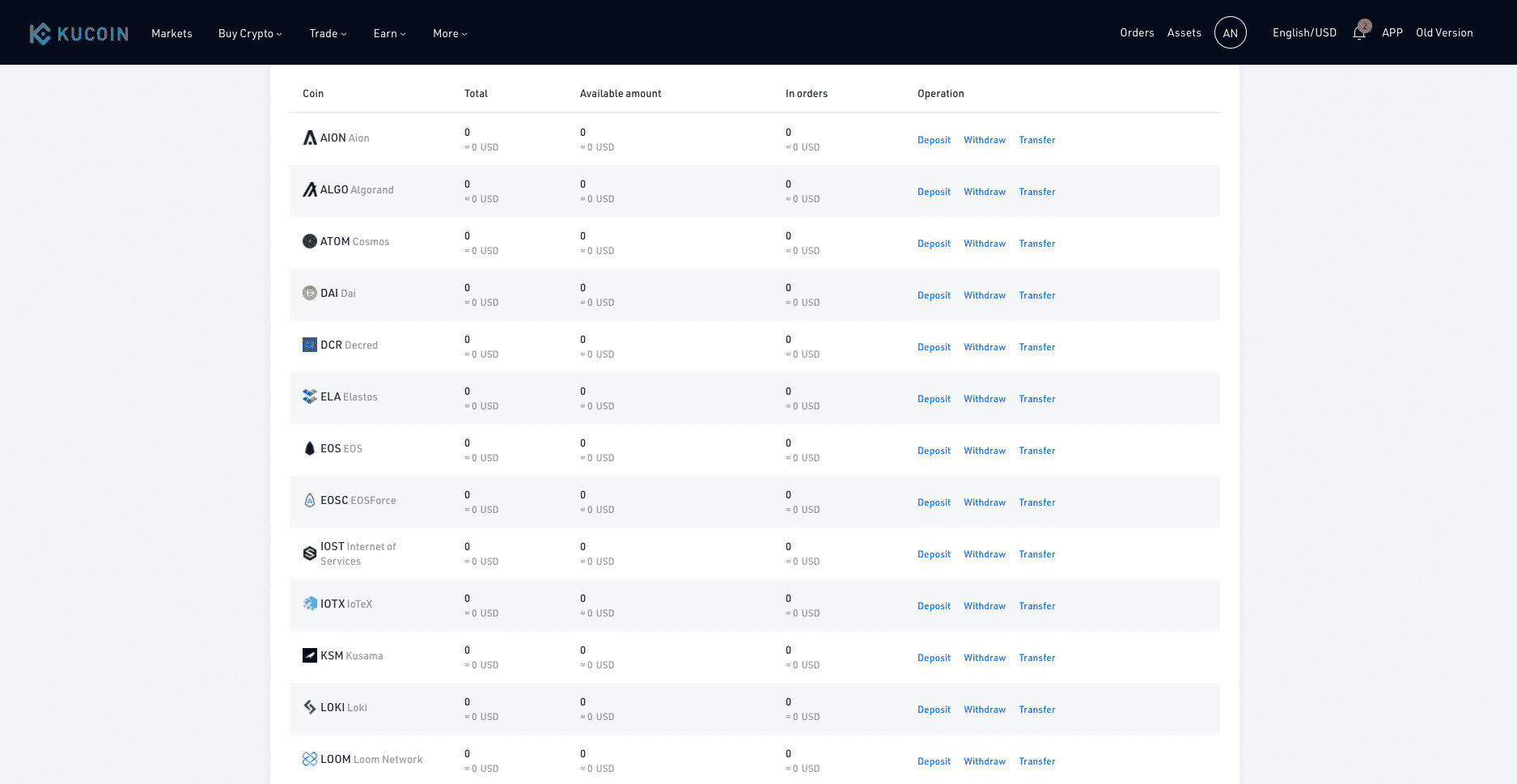Screen dimensions: 1517x784
Task: Click the AN account avatar
Action: click(x=1231, y=32)
